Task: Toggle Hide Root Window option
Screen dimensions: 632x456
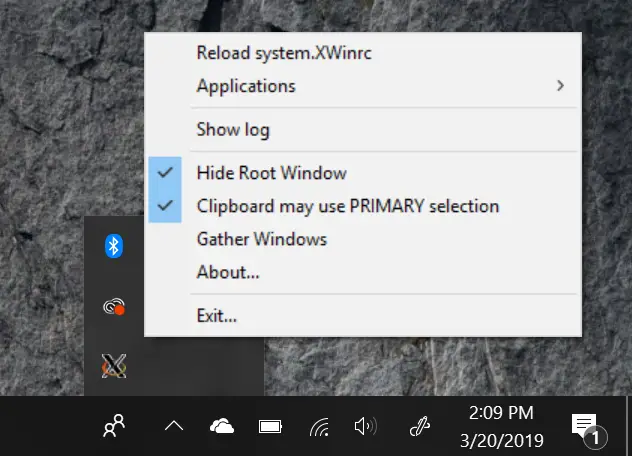Action: click(363, 173)
